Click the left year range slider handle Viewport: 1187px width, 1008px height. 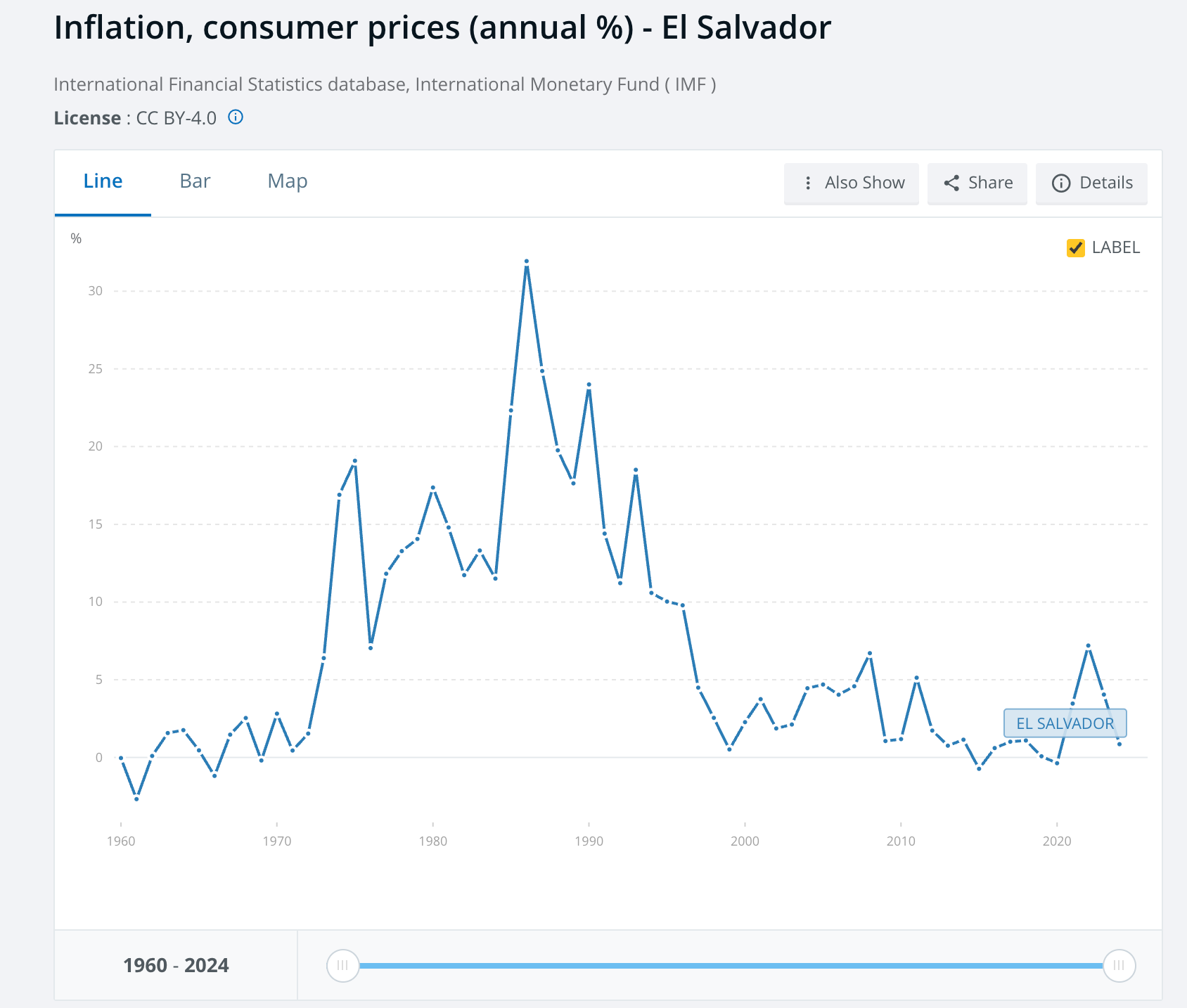(342, 965)
